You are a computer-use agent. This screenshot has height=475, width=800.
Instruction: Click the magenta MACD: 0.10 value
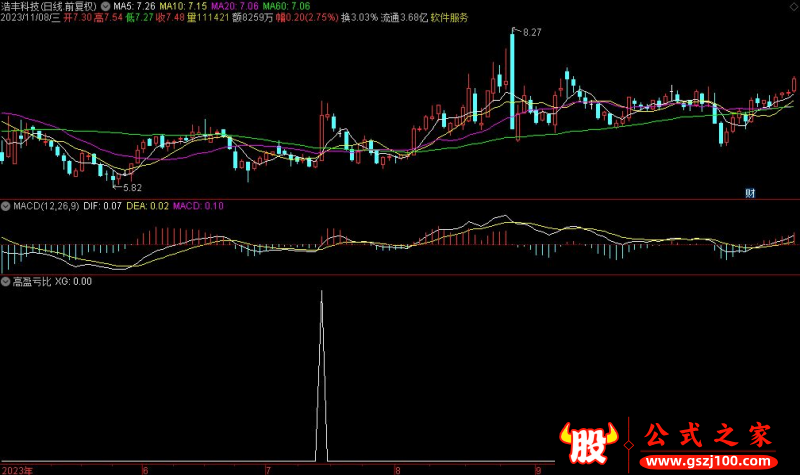[198, 206]
